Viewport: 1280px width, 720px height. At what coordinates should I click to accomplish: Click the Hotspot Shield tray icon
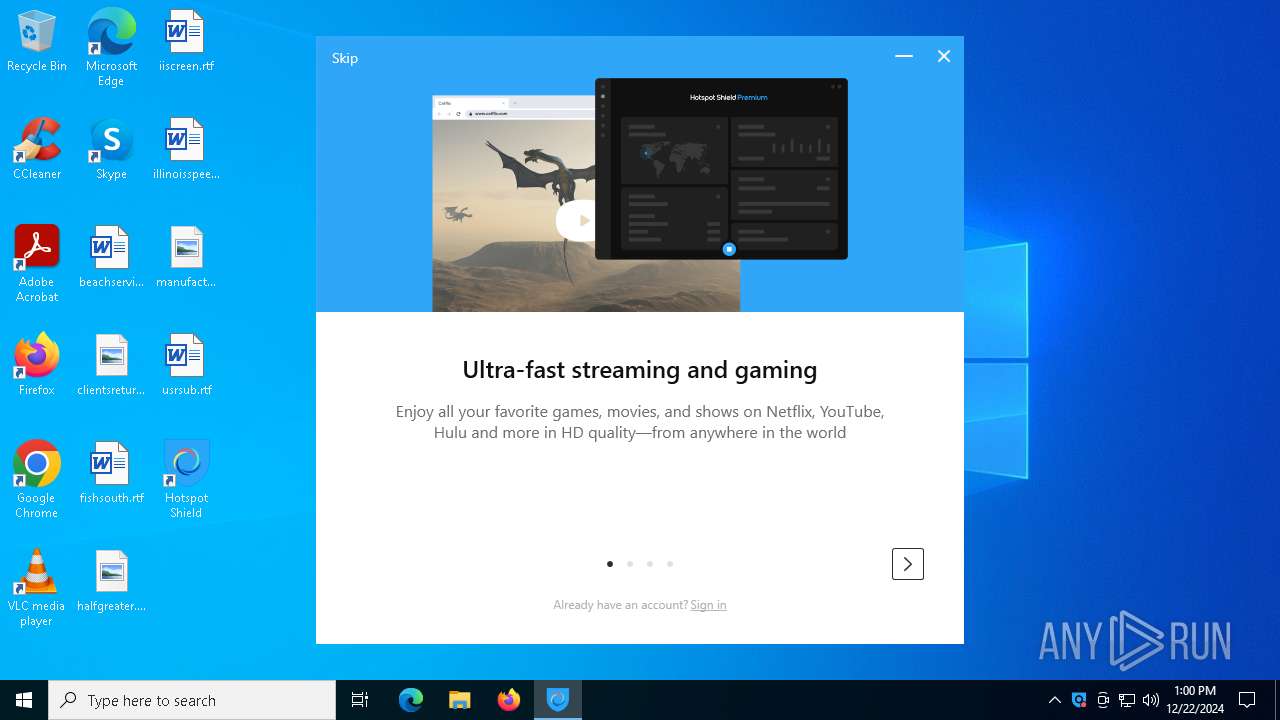click(1079, 700)
